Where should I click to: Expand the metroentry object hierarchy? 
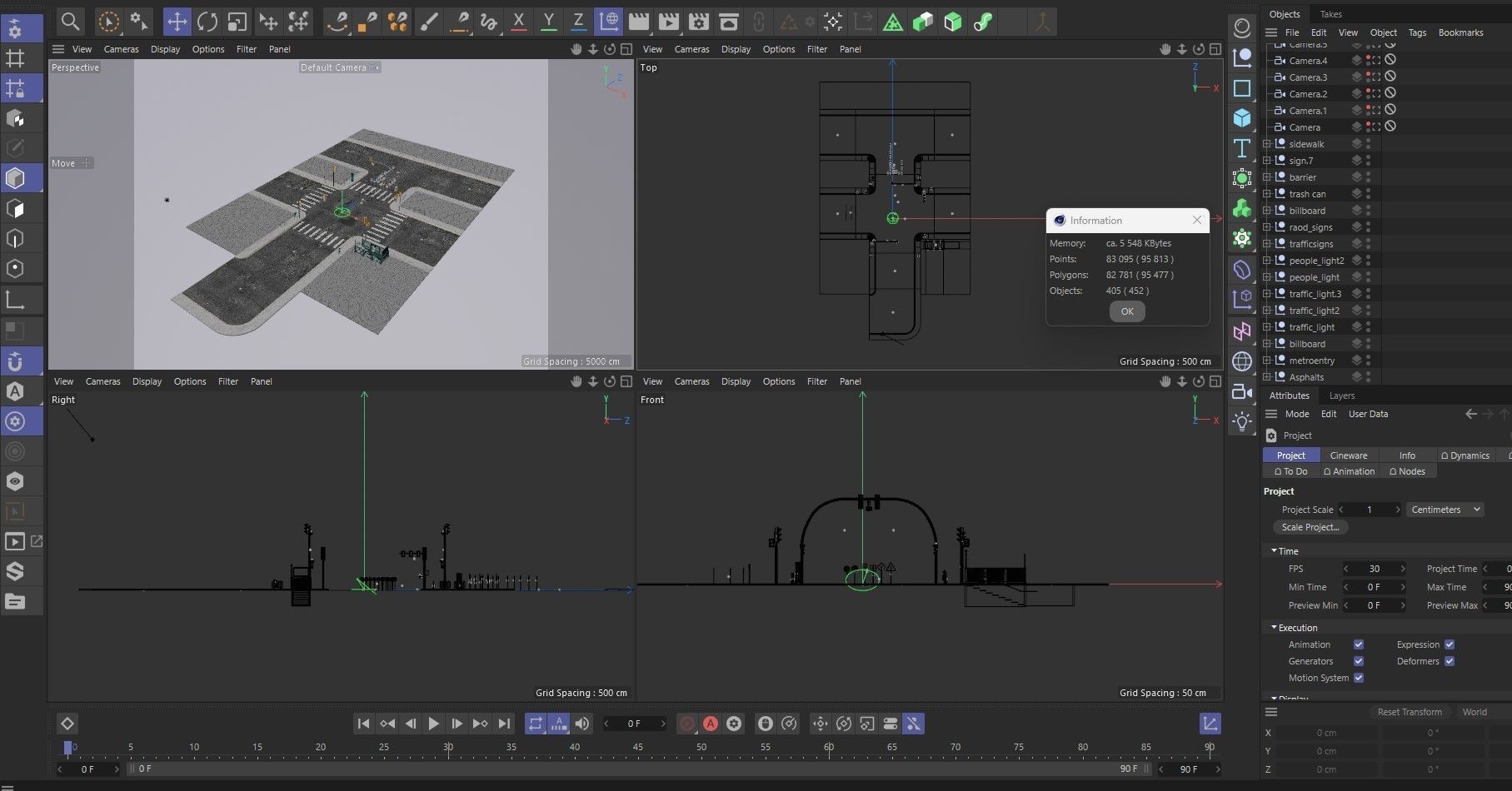(x=1267, y=361)
